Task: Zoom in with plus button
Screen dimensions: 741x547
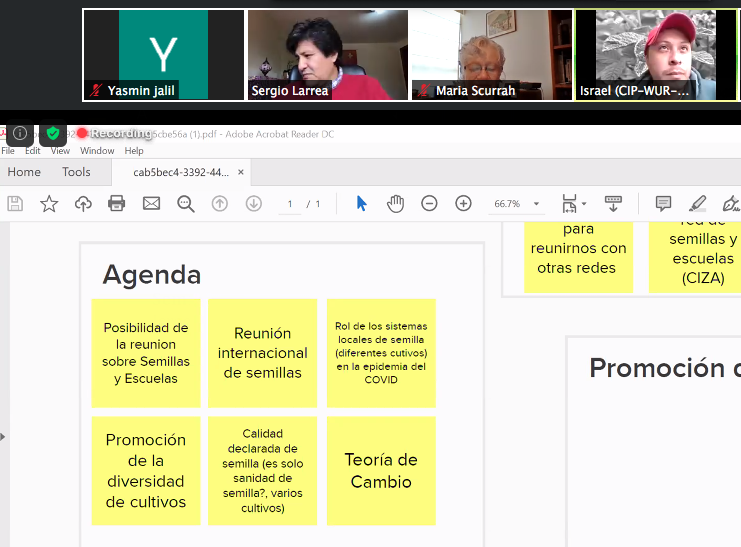Action: click(463, 204)
